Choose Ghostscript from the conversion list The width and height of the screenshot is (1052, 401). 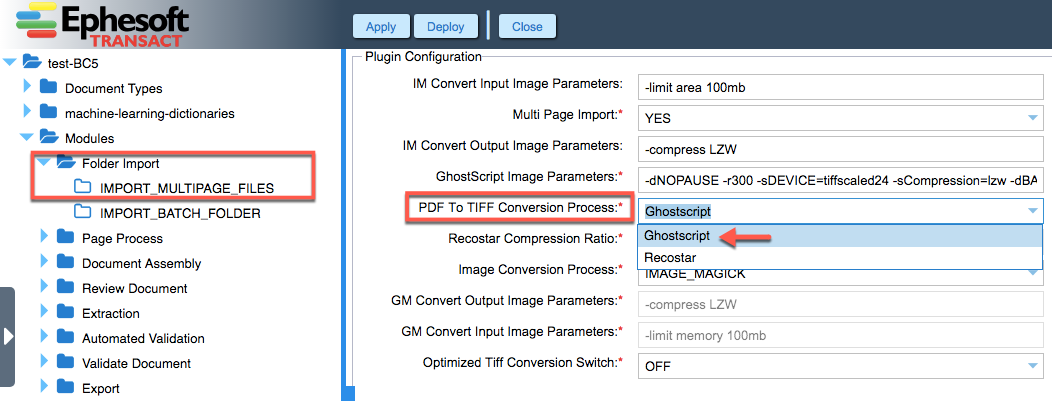(840, 236)
